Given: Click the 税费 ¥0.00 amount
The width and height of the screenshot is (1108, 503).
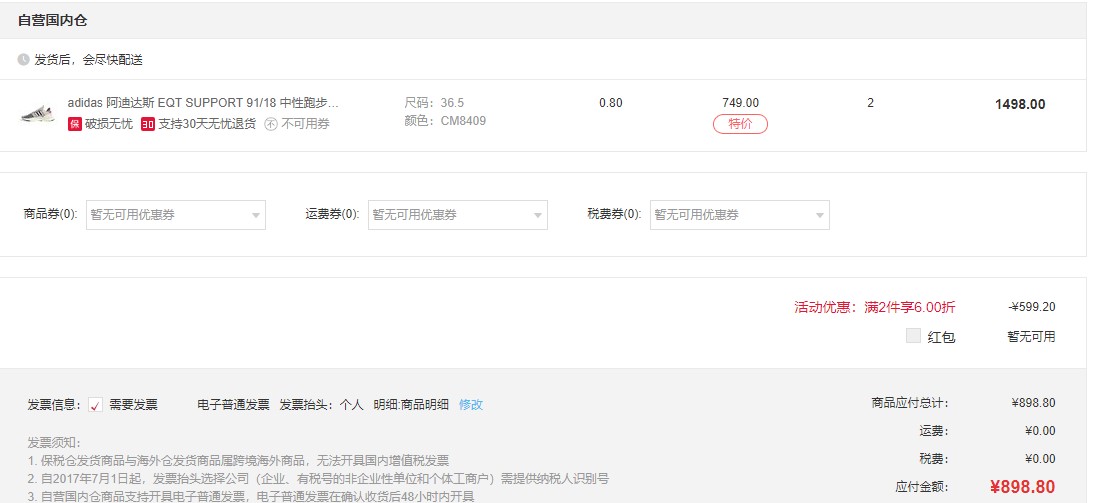Looking at the screenshot, I should 1040,458.
